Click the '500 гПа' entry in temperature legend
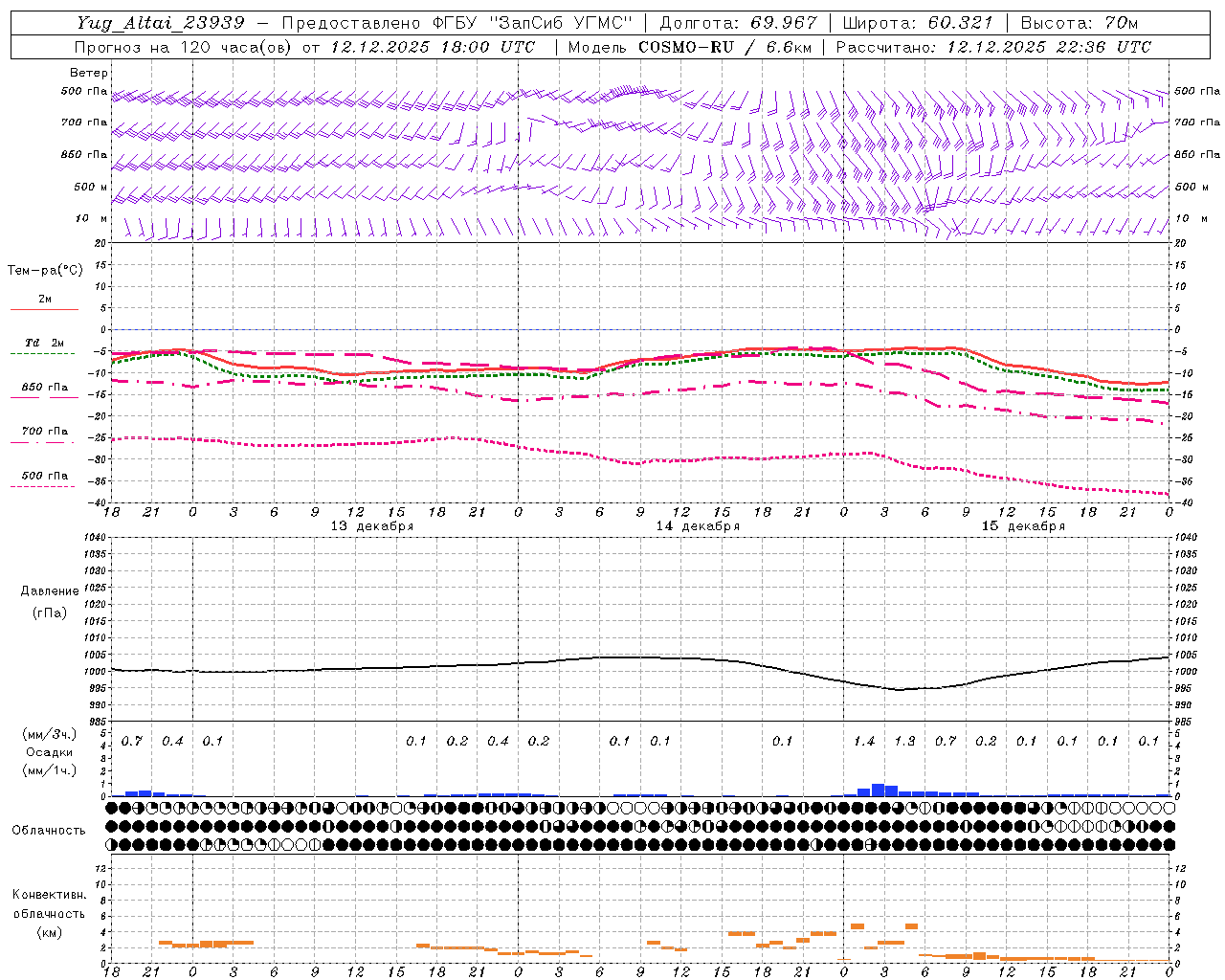This screenshot has height=980, width=1225. (x=45, y=476)
